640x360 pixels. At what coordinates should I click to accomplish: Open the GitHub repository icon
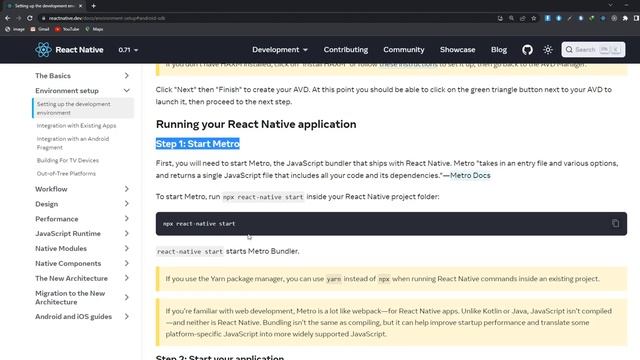(x=527, y=50)
